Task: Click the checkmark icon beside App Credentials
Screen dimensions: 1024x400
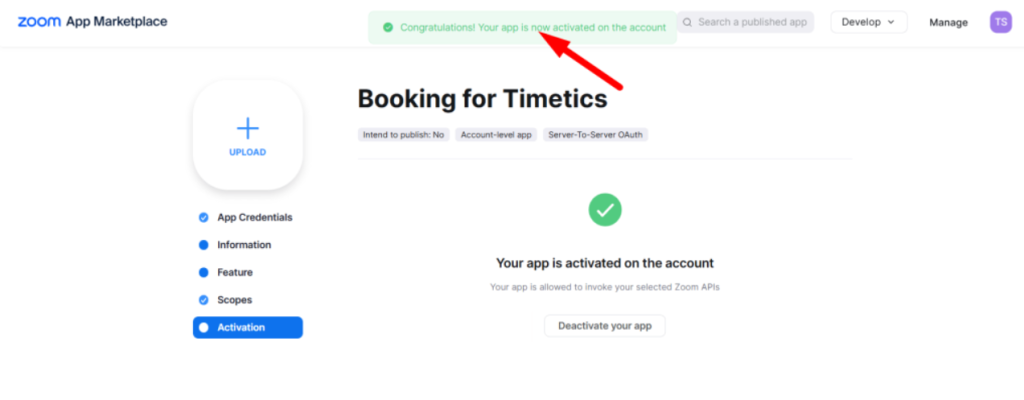Action: [203, 218]
